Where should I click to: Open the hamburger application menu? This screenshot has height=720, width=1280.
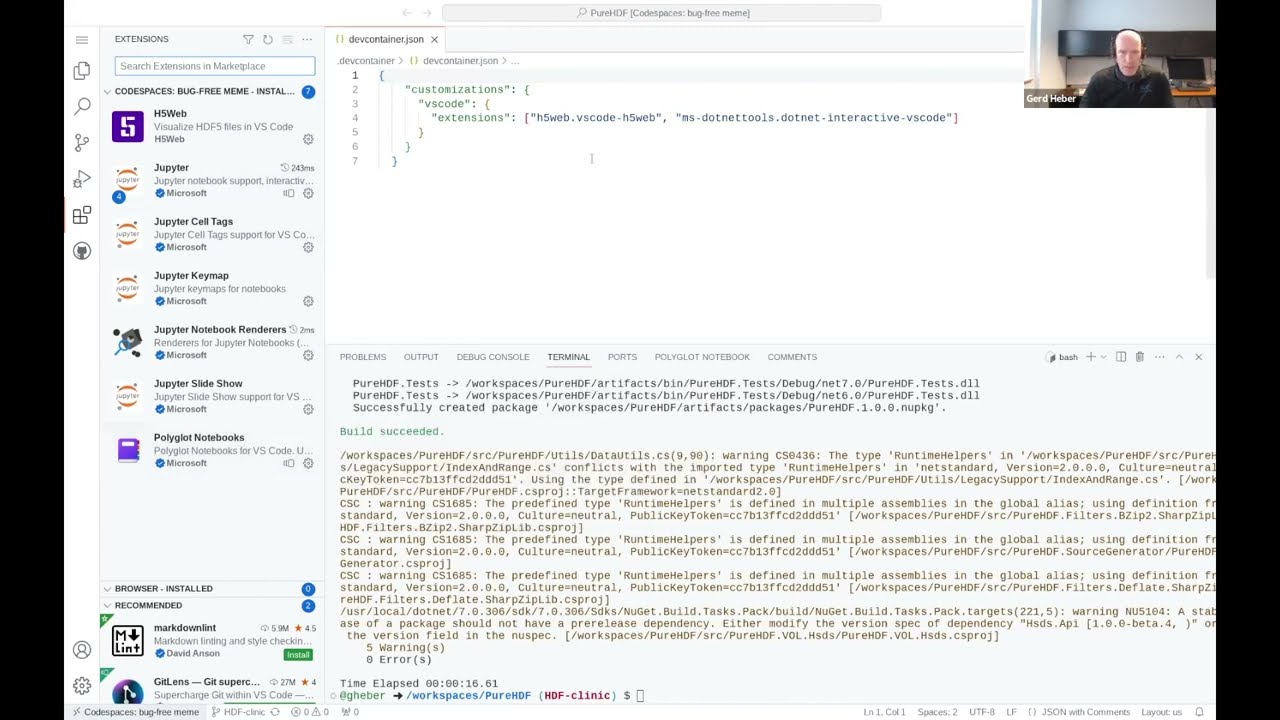click(x=82, y=40)
